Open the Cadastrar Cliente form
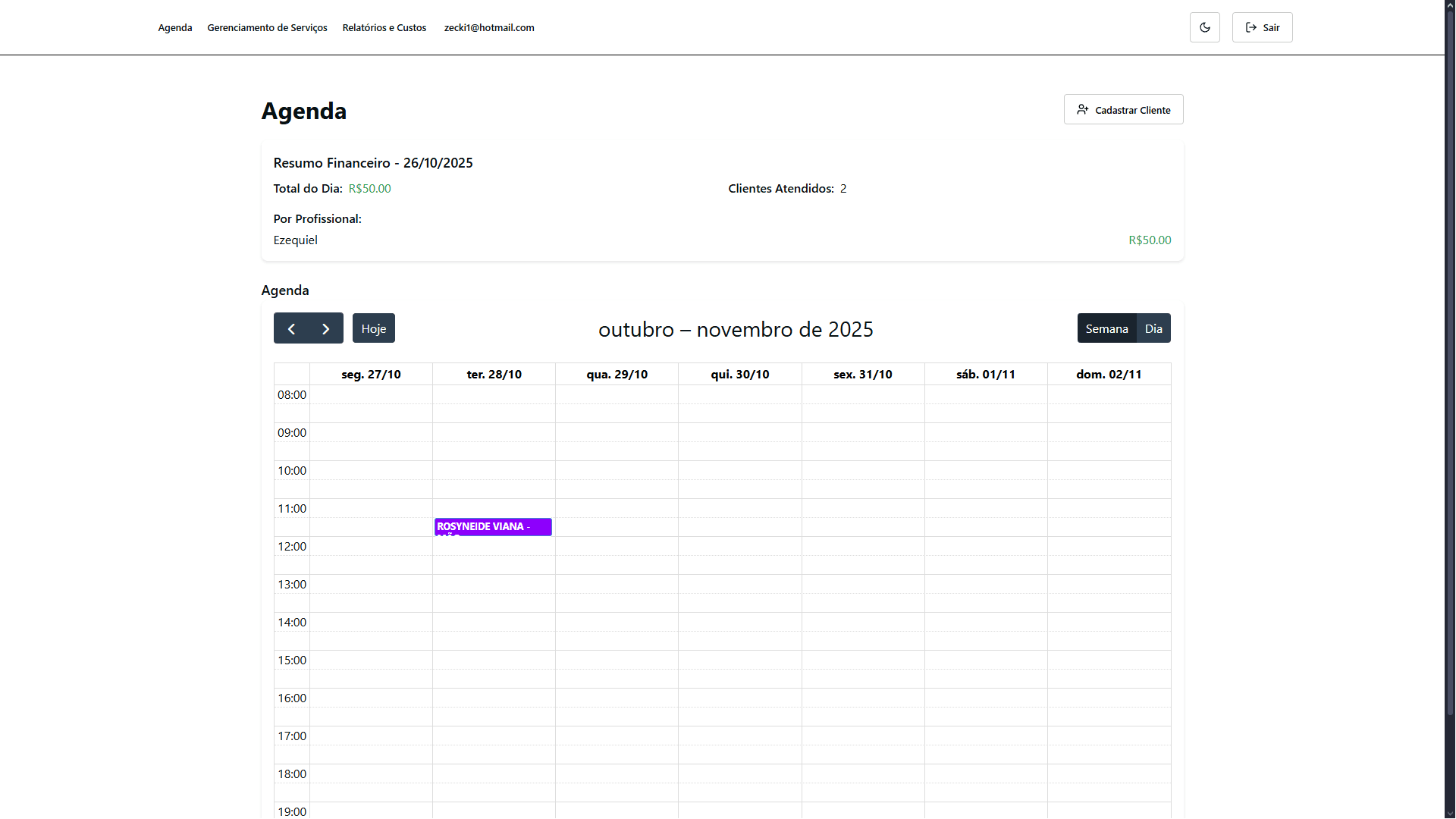The image size is (1456, 819). click(x=1123, y=110)
